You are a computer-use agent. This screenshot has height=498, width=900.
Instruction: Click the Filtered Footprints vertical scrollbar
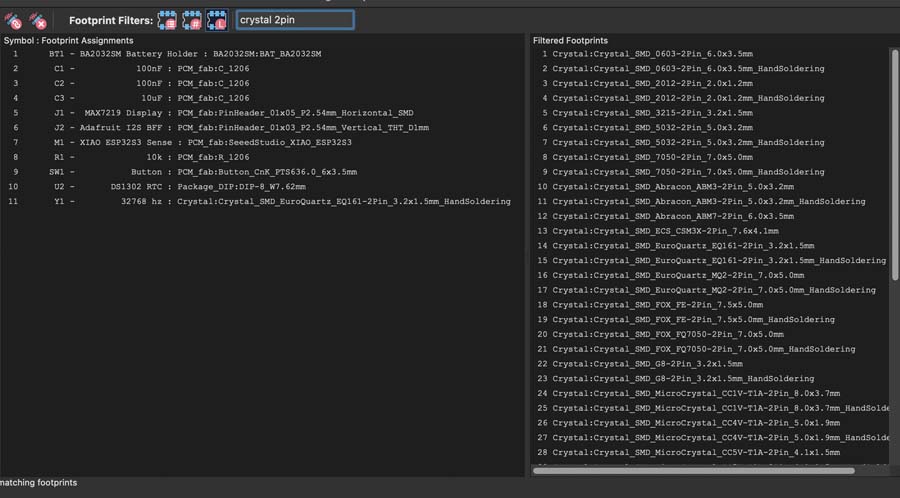(x=894, y=160)
